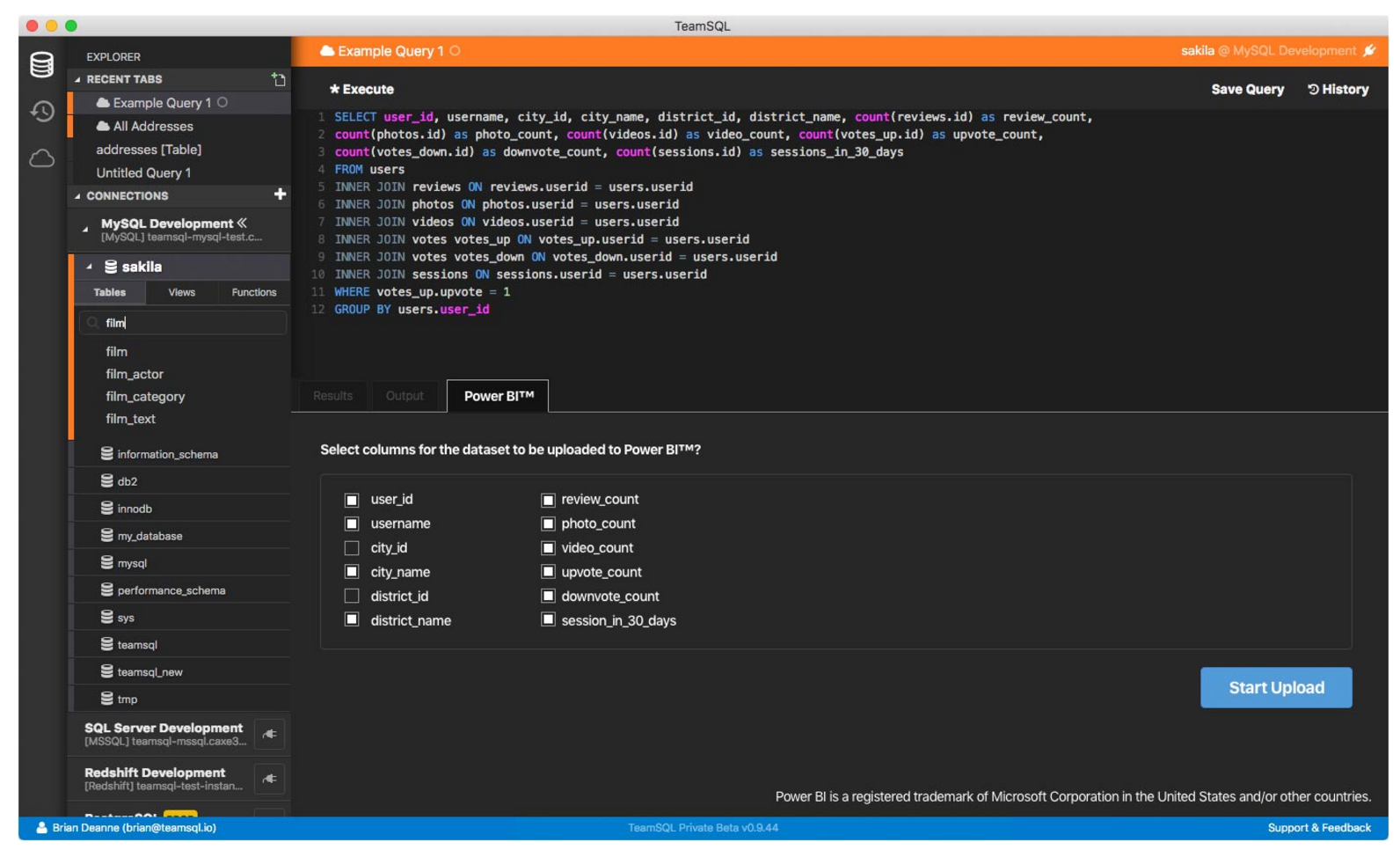Select the film table in the list

pyautogui.click(x=116, y=351)
